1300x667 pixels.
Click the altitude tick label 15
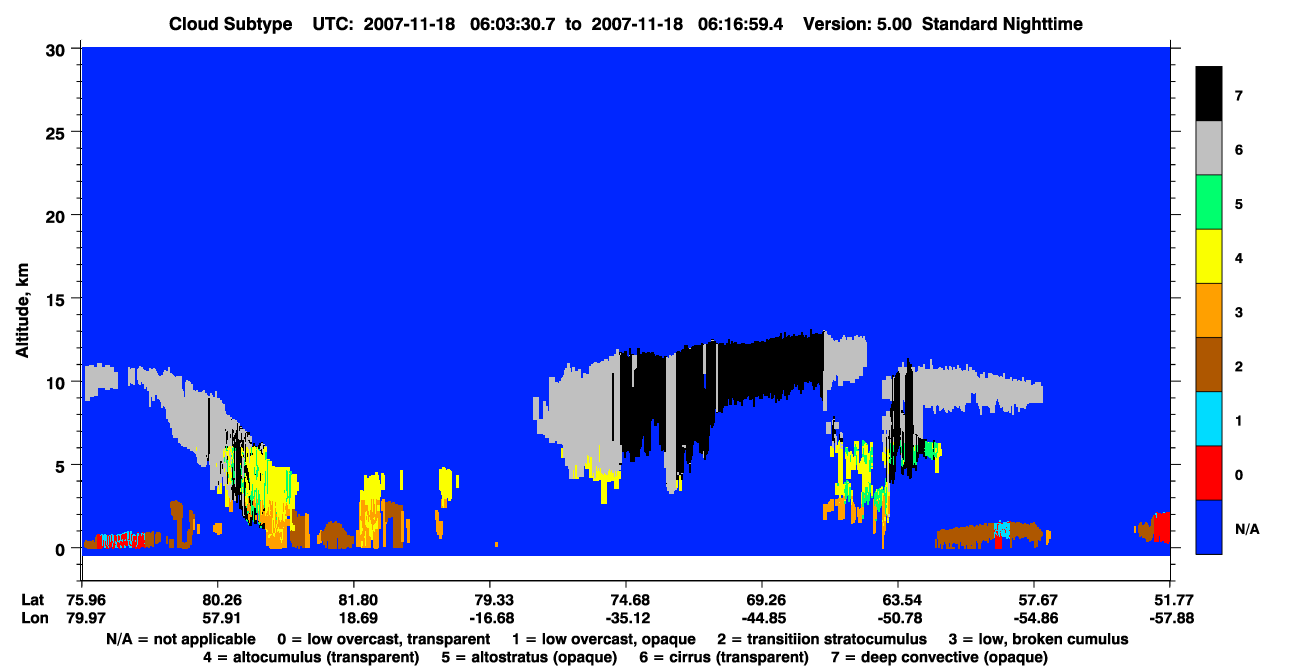pos(57,298)
